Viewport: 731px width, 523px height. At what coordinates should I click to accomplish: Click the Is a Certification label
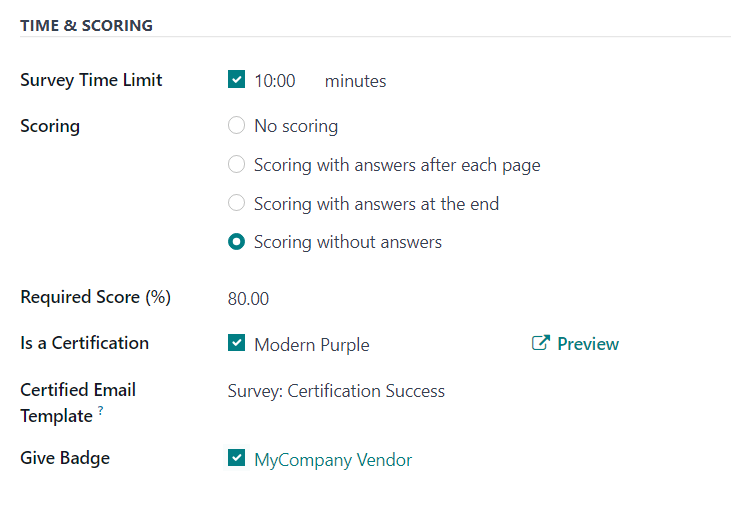(x=84, y=343)
